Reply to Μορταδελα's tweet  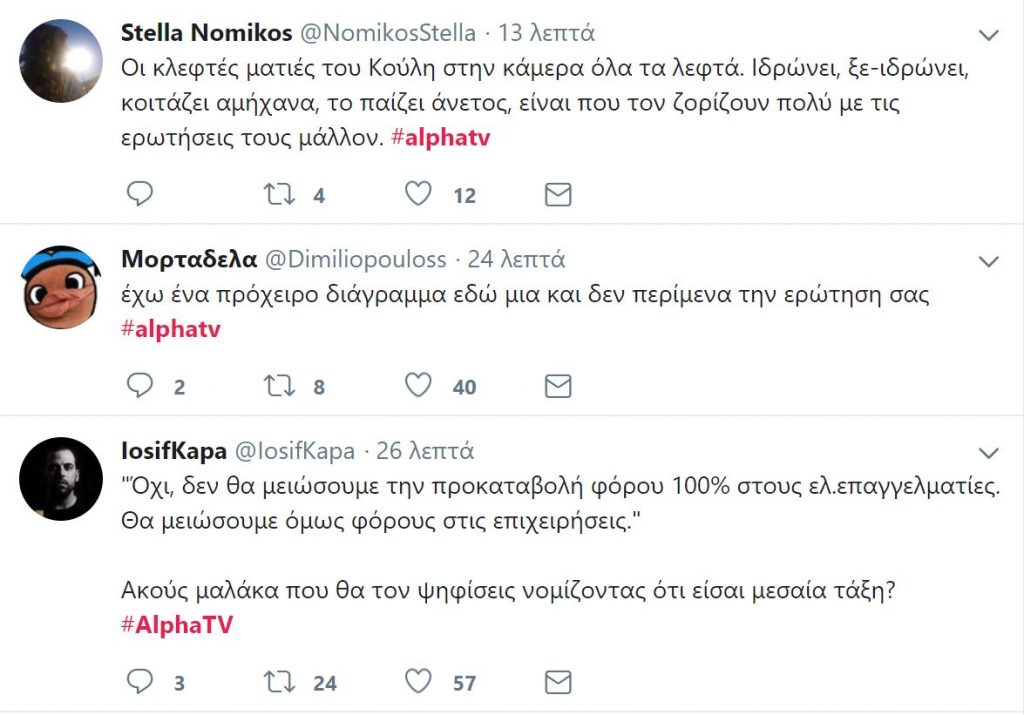[140, 386]
